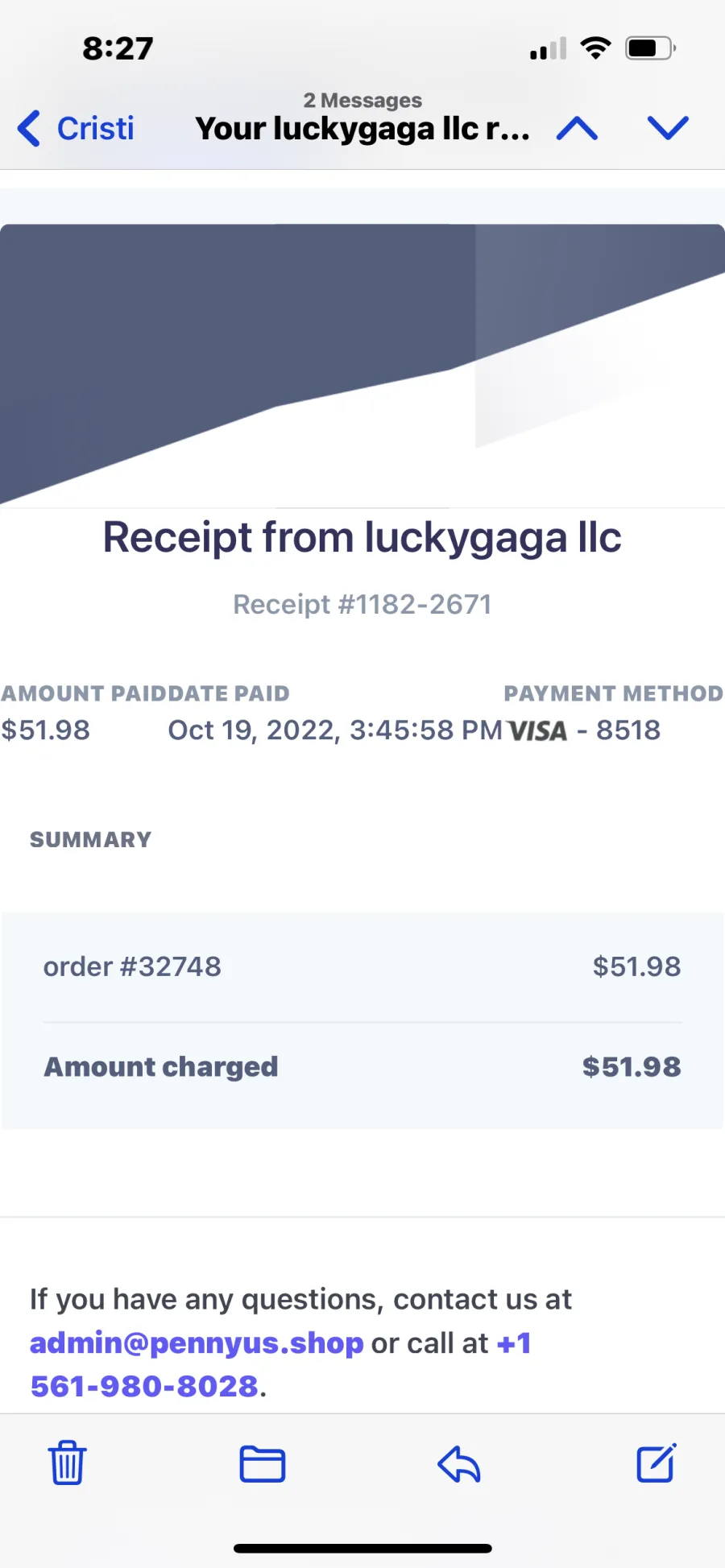The width and height of the screenshot is (725, 1568).
Task: Tap the VISA - 8518 payment method
Action: pos(584,730)
